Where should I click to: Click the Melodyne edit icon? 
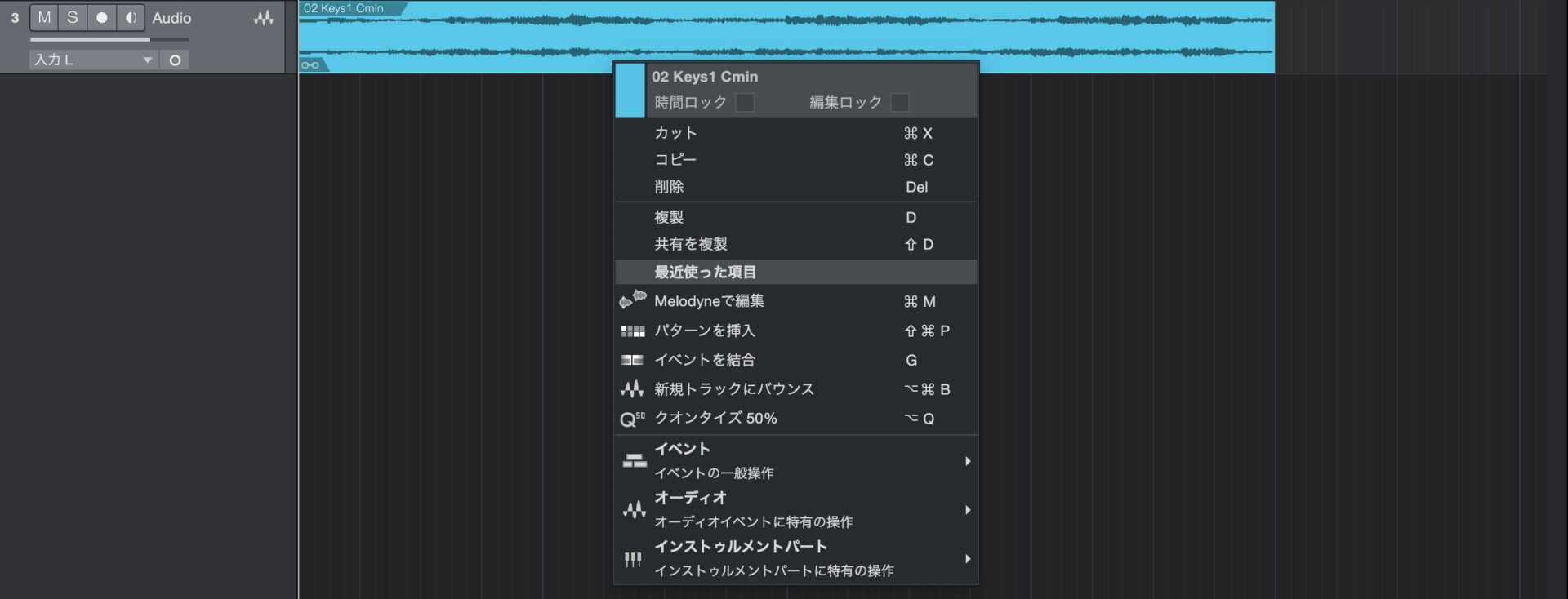click(x=632, y=300)
